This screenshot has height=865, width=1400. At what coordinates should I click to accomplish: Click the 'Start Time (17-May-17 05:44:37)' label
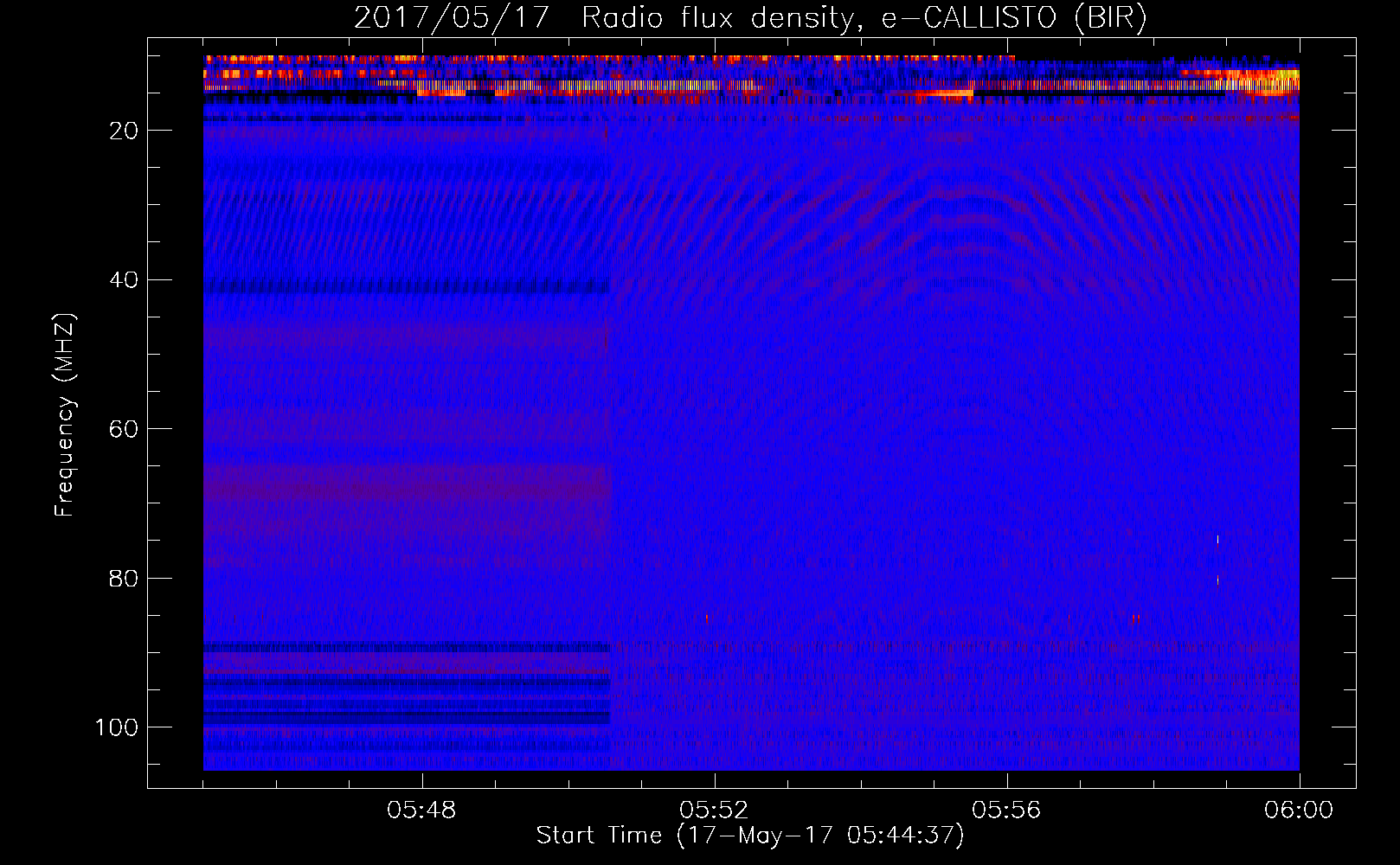pos(750,836)
